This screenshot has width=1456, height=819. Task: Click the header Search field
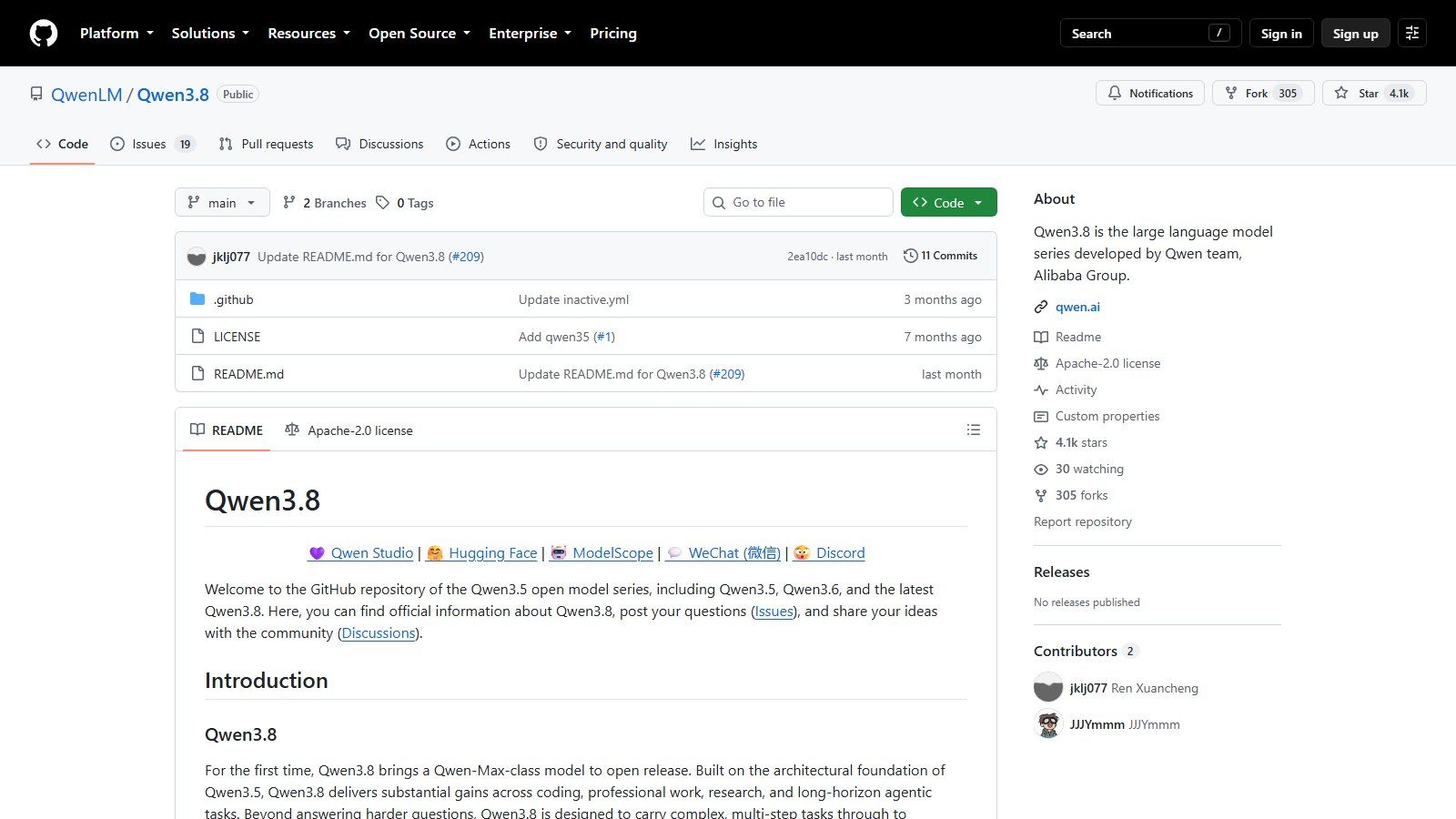click(1151, 34)
